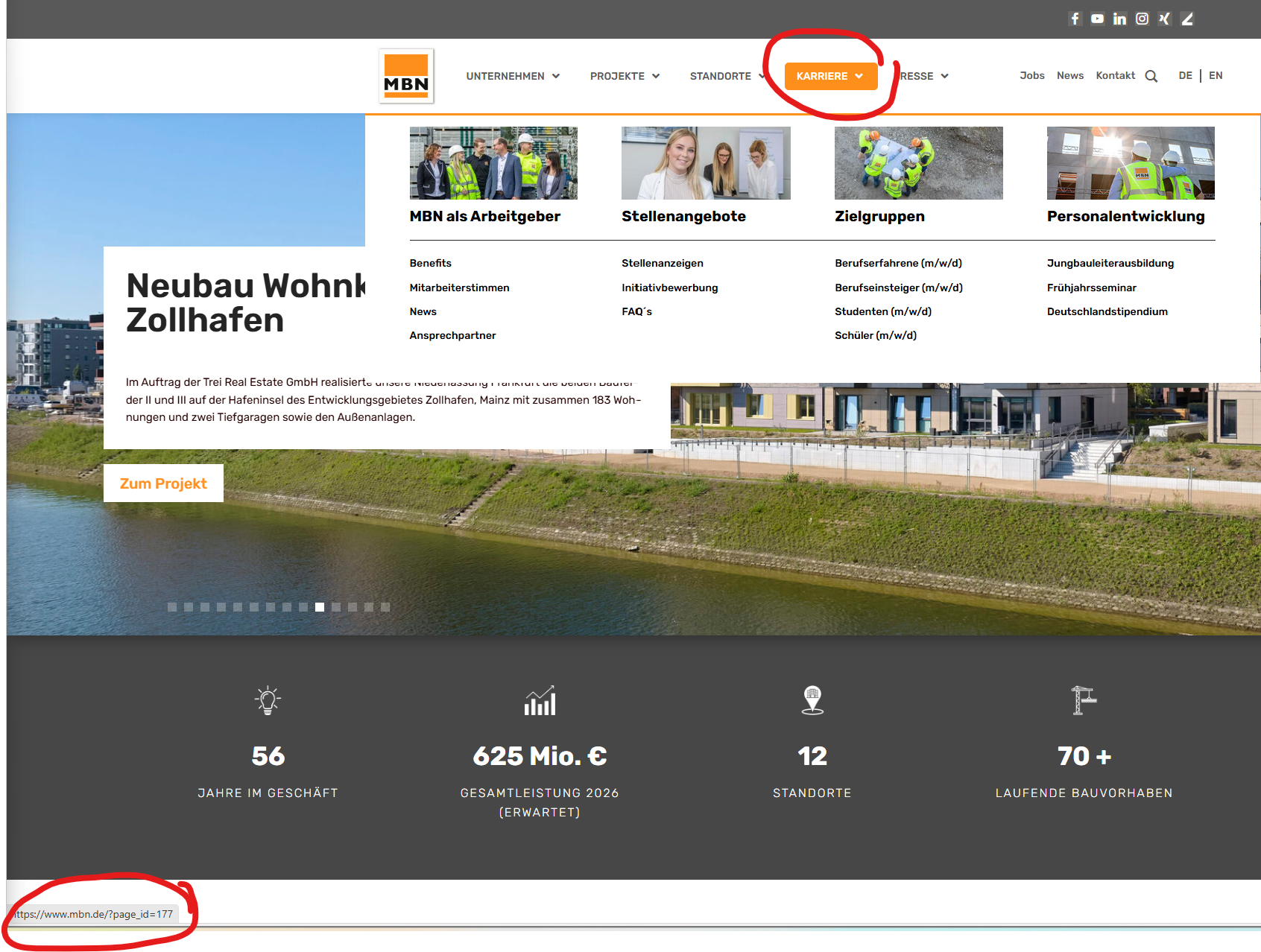The height and width of the screenshot is (952, 1261).
Task: Open the Facebook social icon
Action: pos(1075,19)
